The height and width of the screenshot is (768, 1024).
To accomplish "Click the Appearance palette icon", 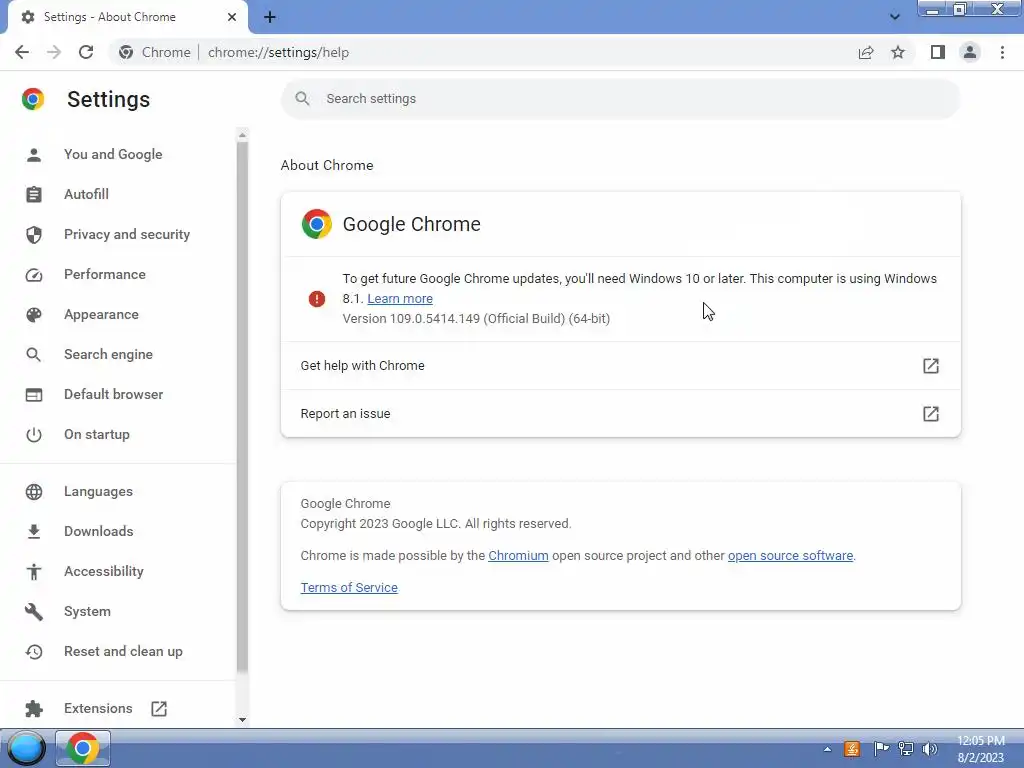I will coord(33,315).
